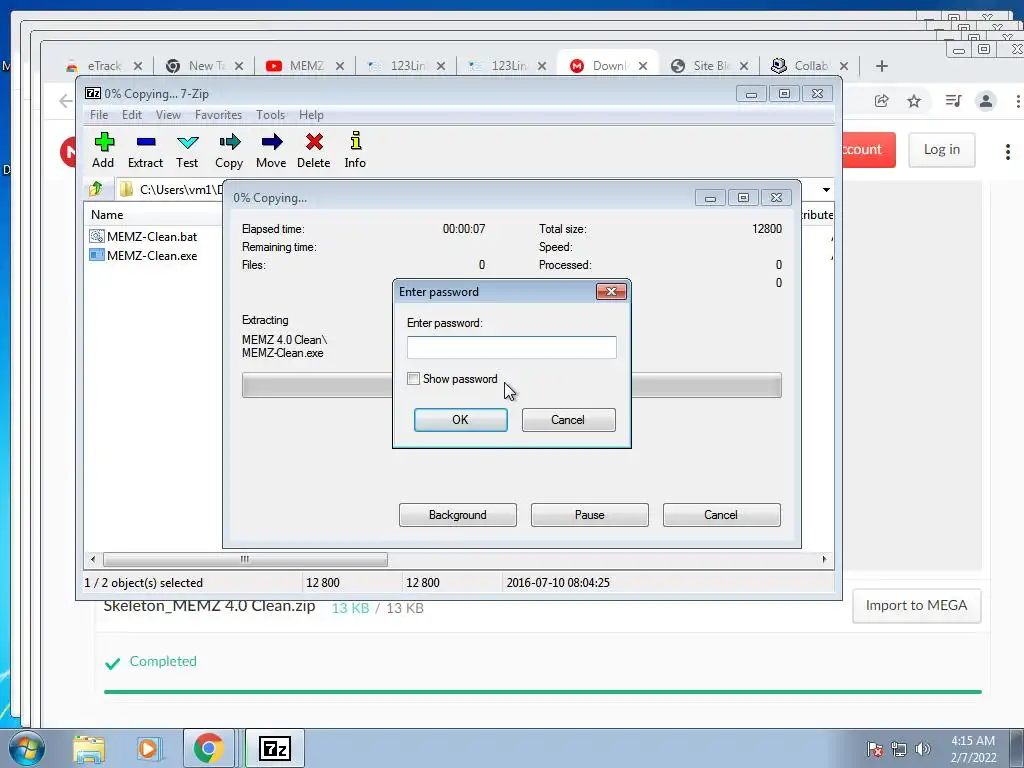This screenshot has height=768, width=1024.
Task: Click Import to MEGA button
Action: click(916, 605)
